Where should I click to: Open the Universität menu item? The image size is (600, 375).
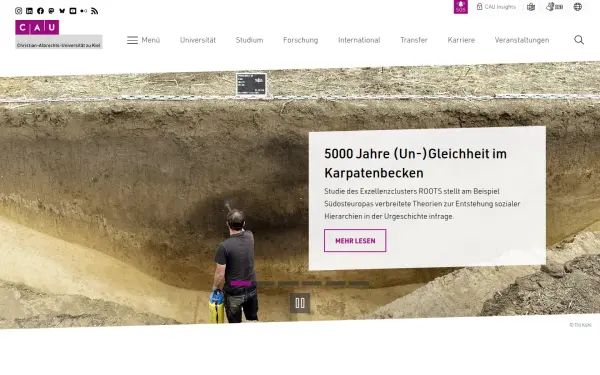click(x=198, y=40)
